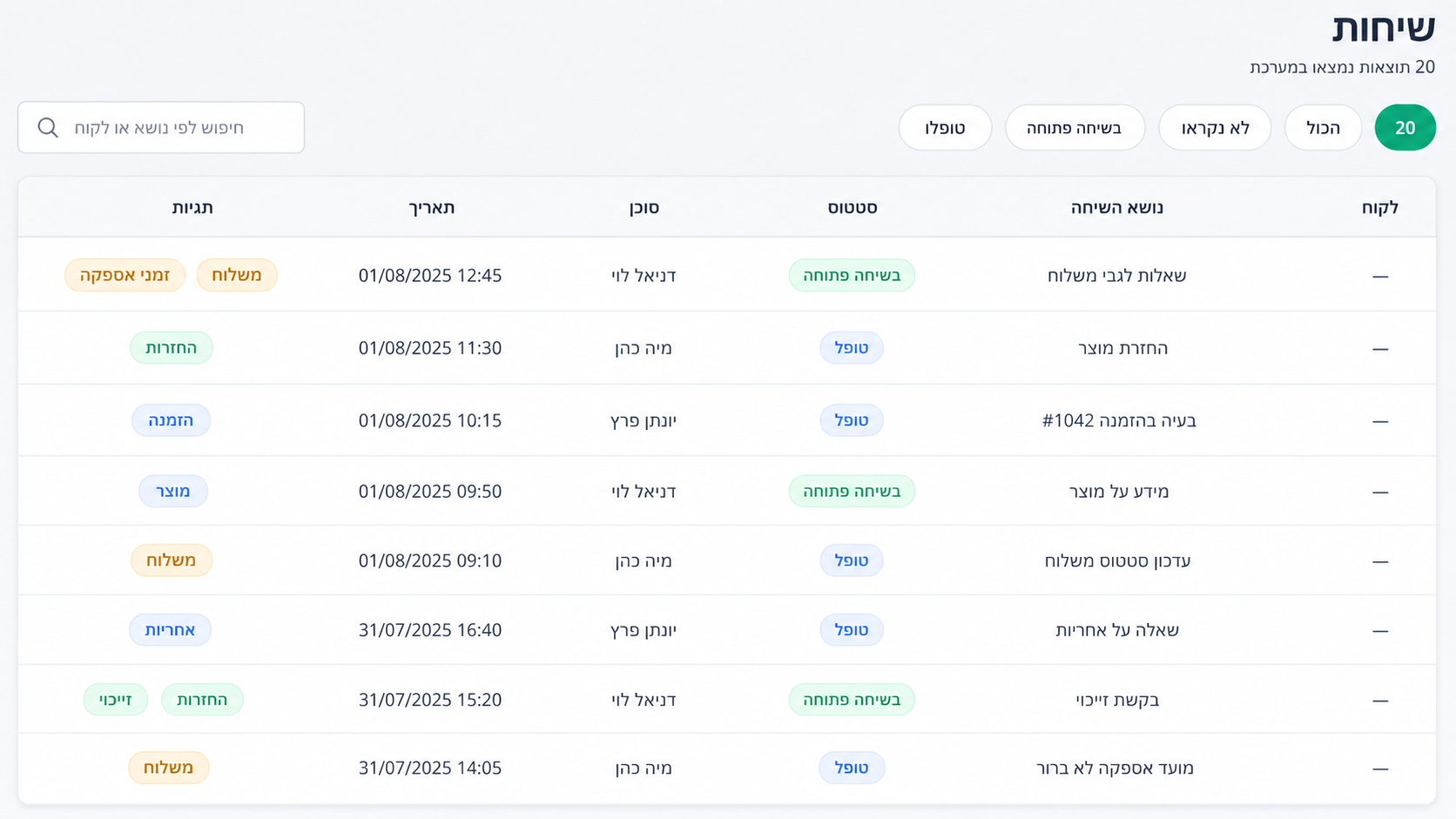Click the 'הזמנה' tag

pos(171,420)
